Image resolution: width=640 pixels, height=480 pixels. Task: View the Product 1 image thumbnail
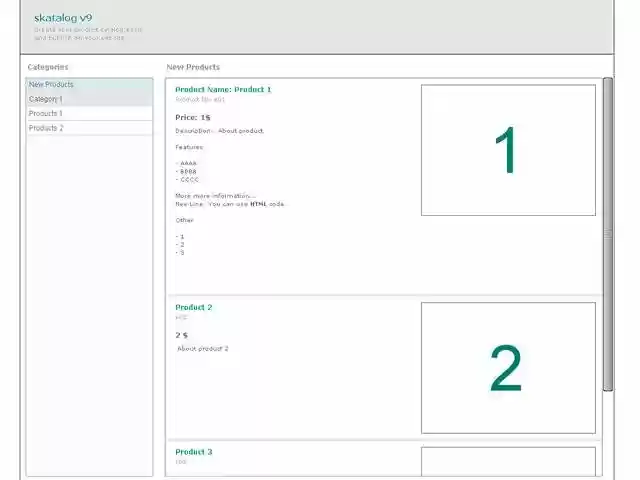click(x=508, y=150)
